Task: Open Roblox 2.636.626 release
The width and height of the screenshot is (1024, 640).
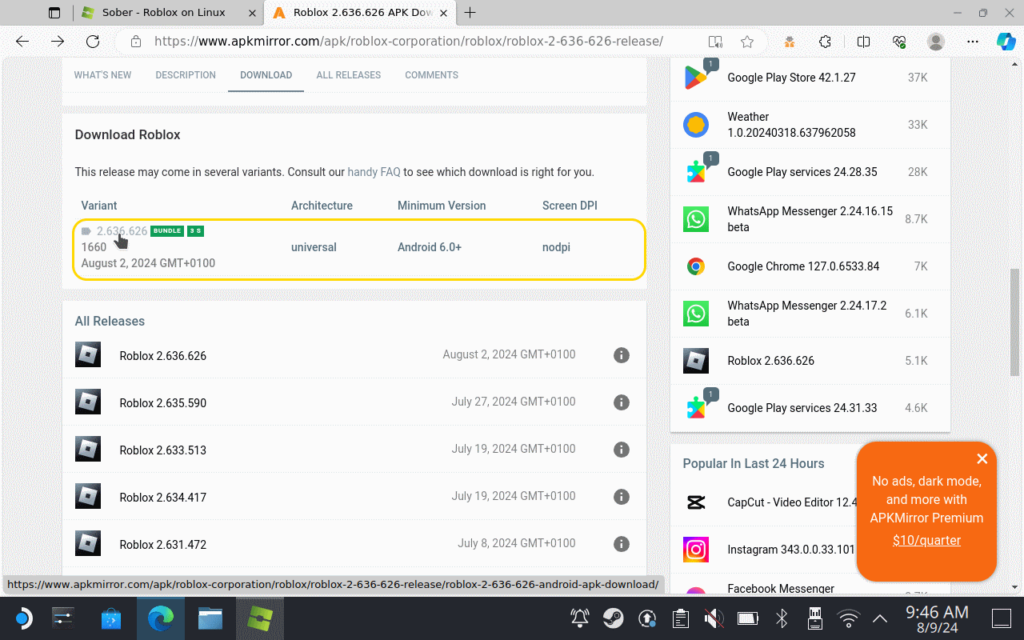Action: 163,356
